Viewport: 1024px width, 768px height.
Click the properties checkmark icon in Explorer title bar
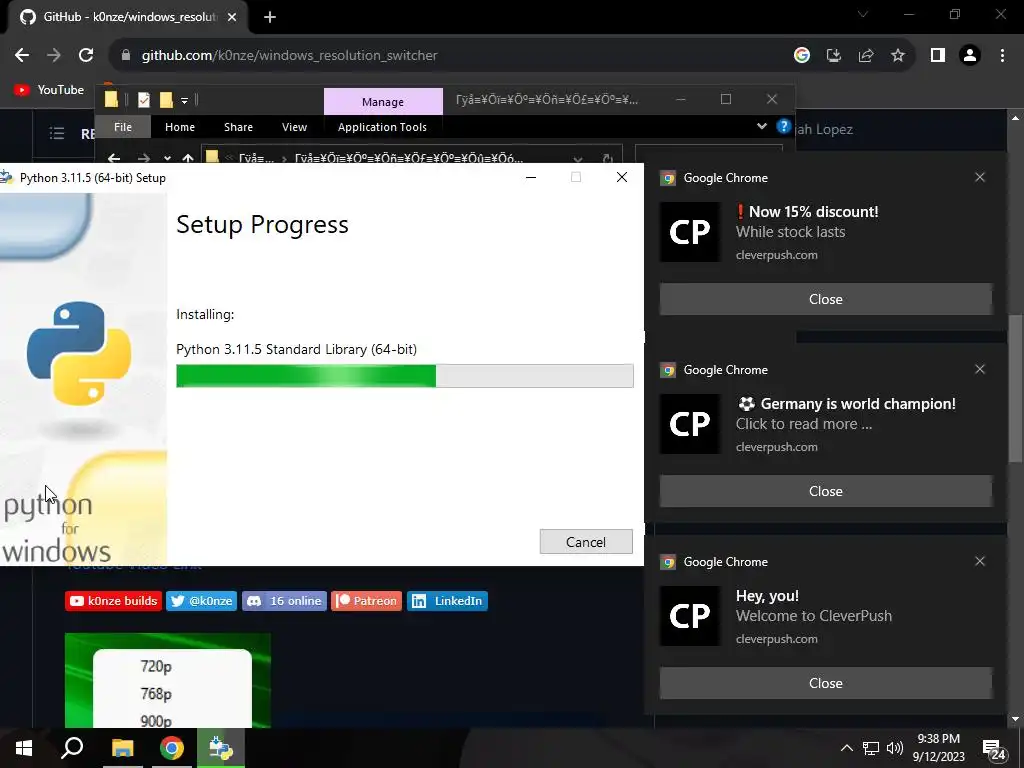144,100
